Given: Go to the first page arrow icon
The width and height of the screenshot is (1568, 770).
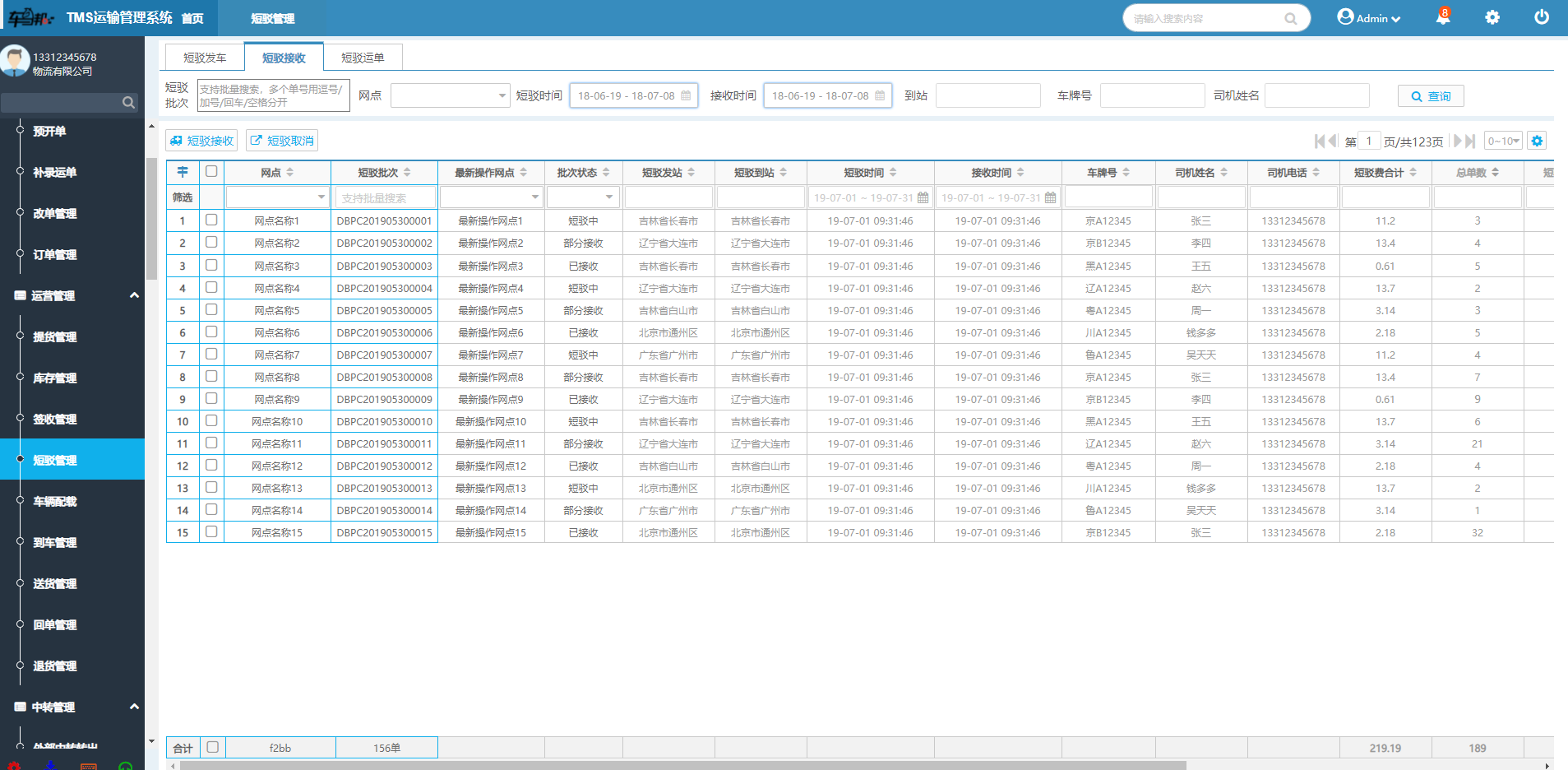Looking at the screenshot, I should pyautogui.click(x=1320, y=141).
